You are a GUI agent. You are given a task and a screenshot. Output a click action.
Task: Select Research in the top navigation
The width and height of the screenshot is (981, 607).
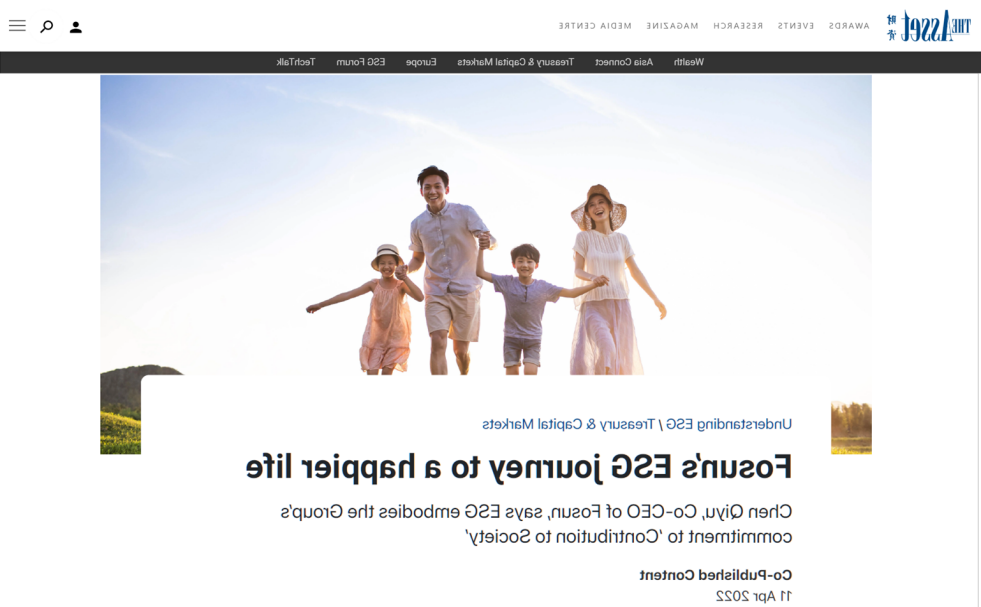(738, 26)
